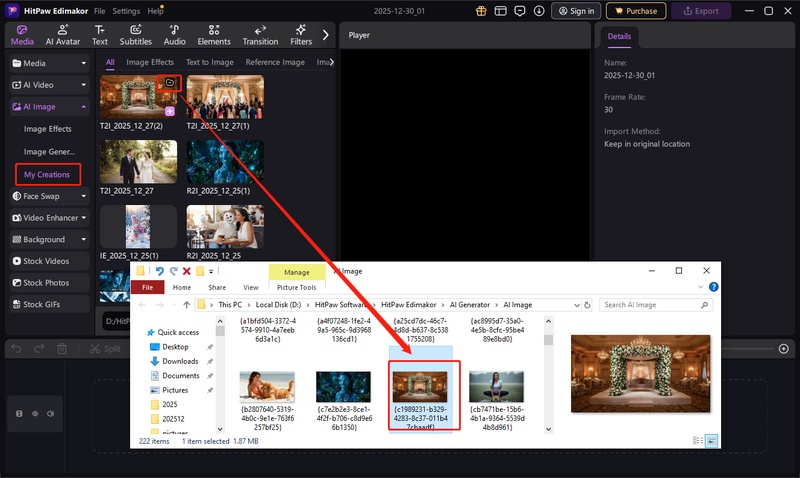The width and height of the screenshot is (800, 478).
Task: Click the open-folder icon on first thumbnail
Action: [170, 83]
